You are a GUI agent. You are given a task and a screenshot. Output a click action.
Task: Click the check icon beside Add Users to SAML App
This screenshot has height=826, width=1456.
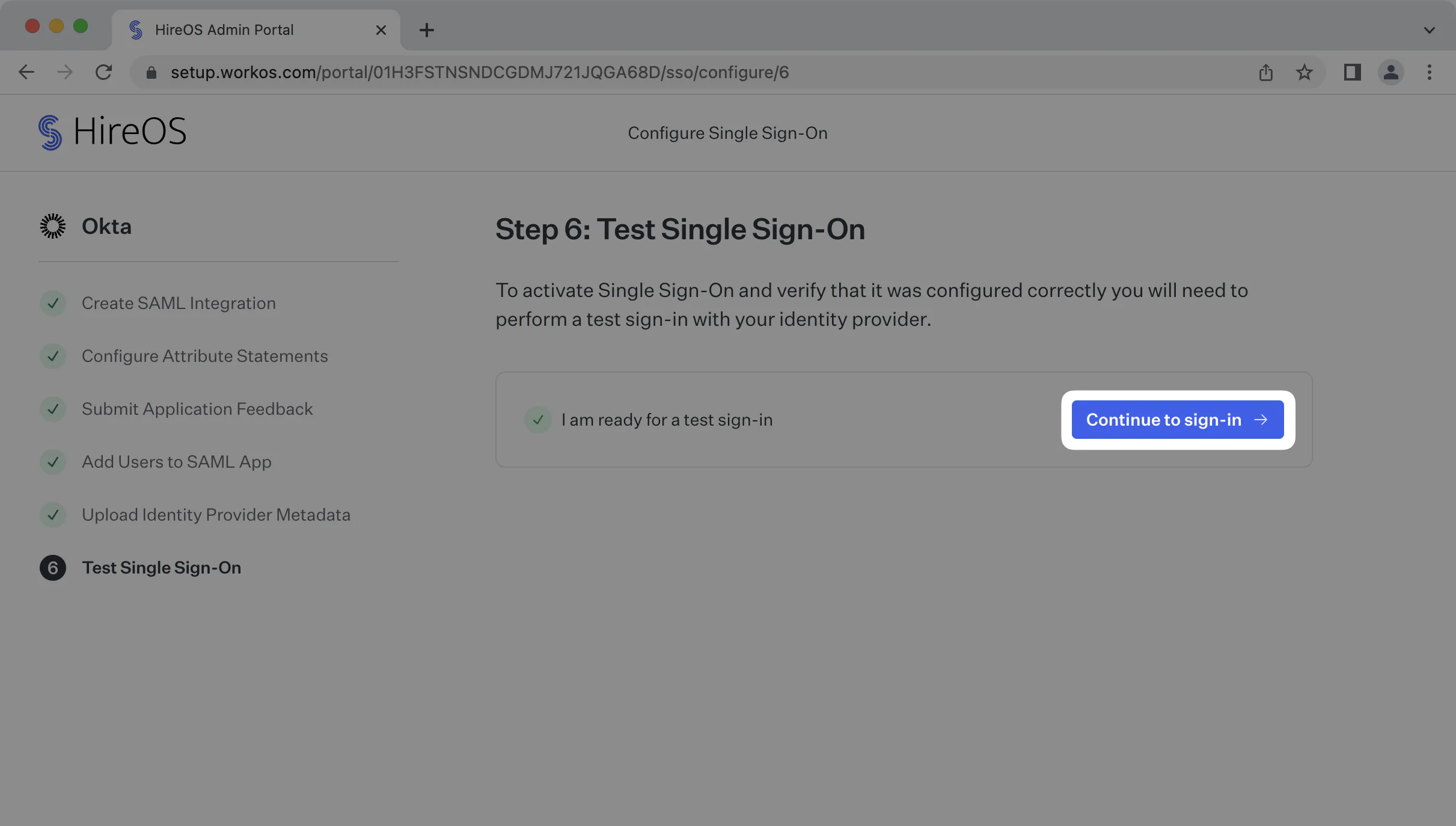point(53,462)
